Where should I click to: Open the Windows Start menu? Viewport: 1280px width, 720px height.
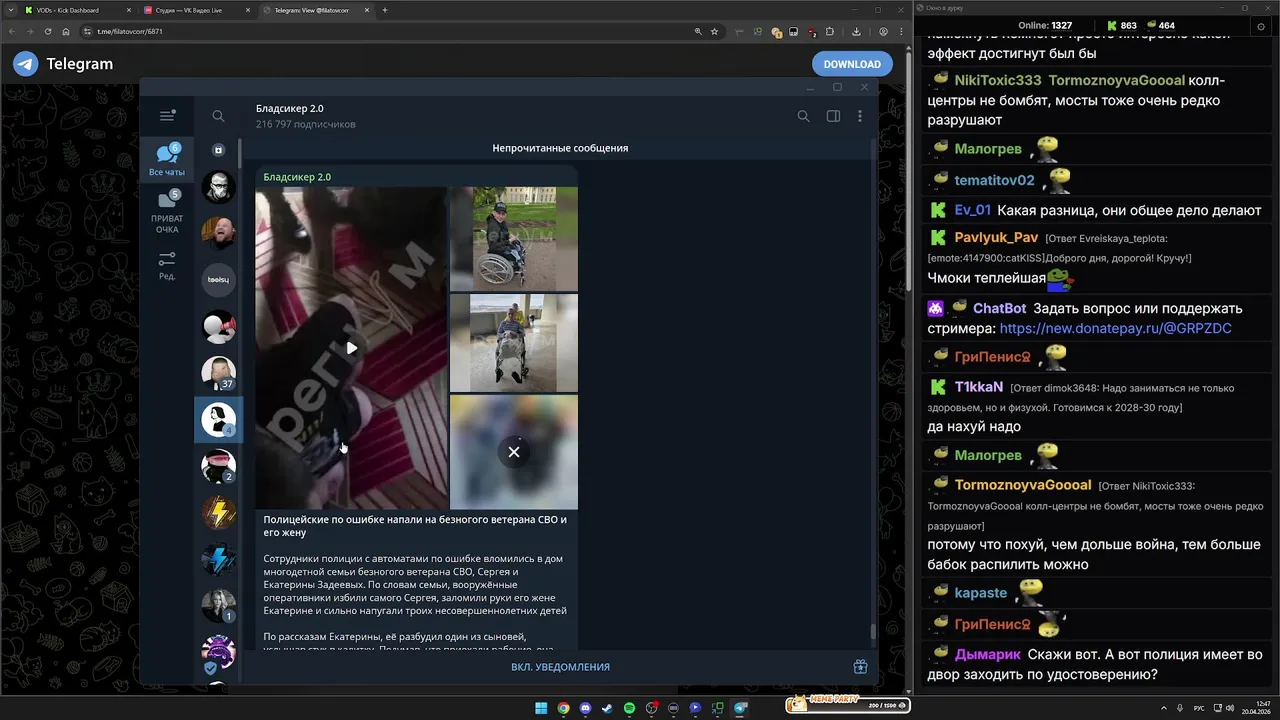pos(541,708)
